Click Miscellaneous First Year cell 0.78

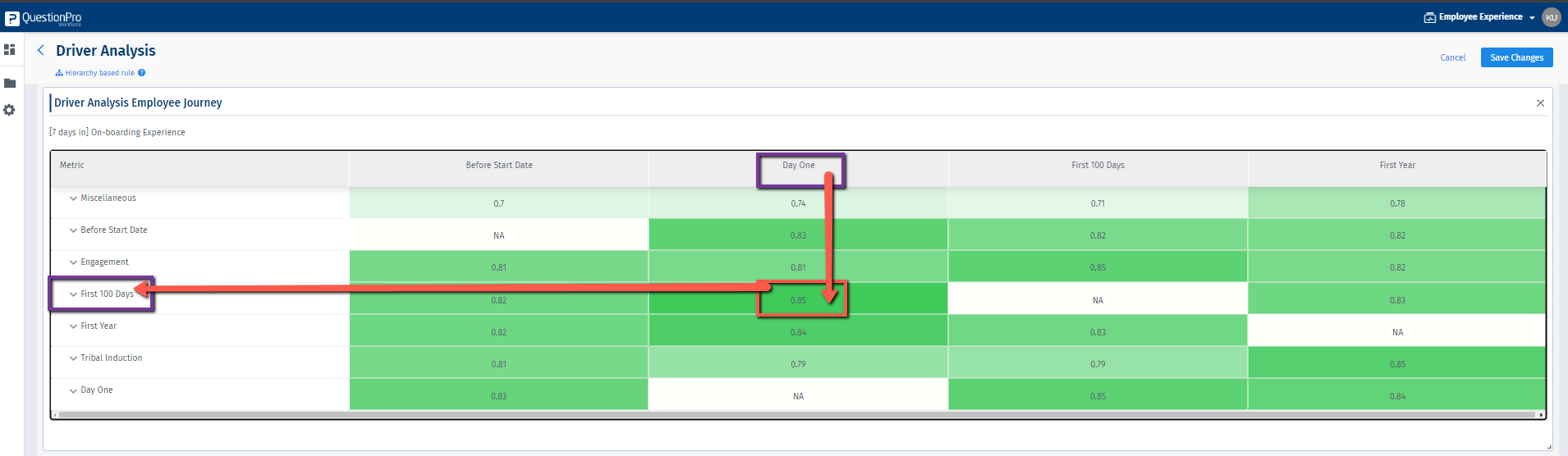click(x=1397, y=203)
